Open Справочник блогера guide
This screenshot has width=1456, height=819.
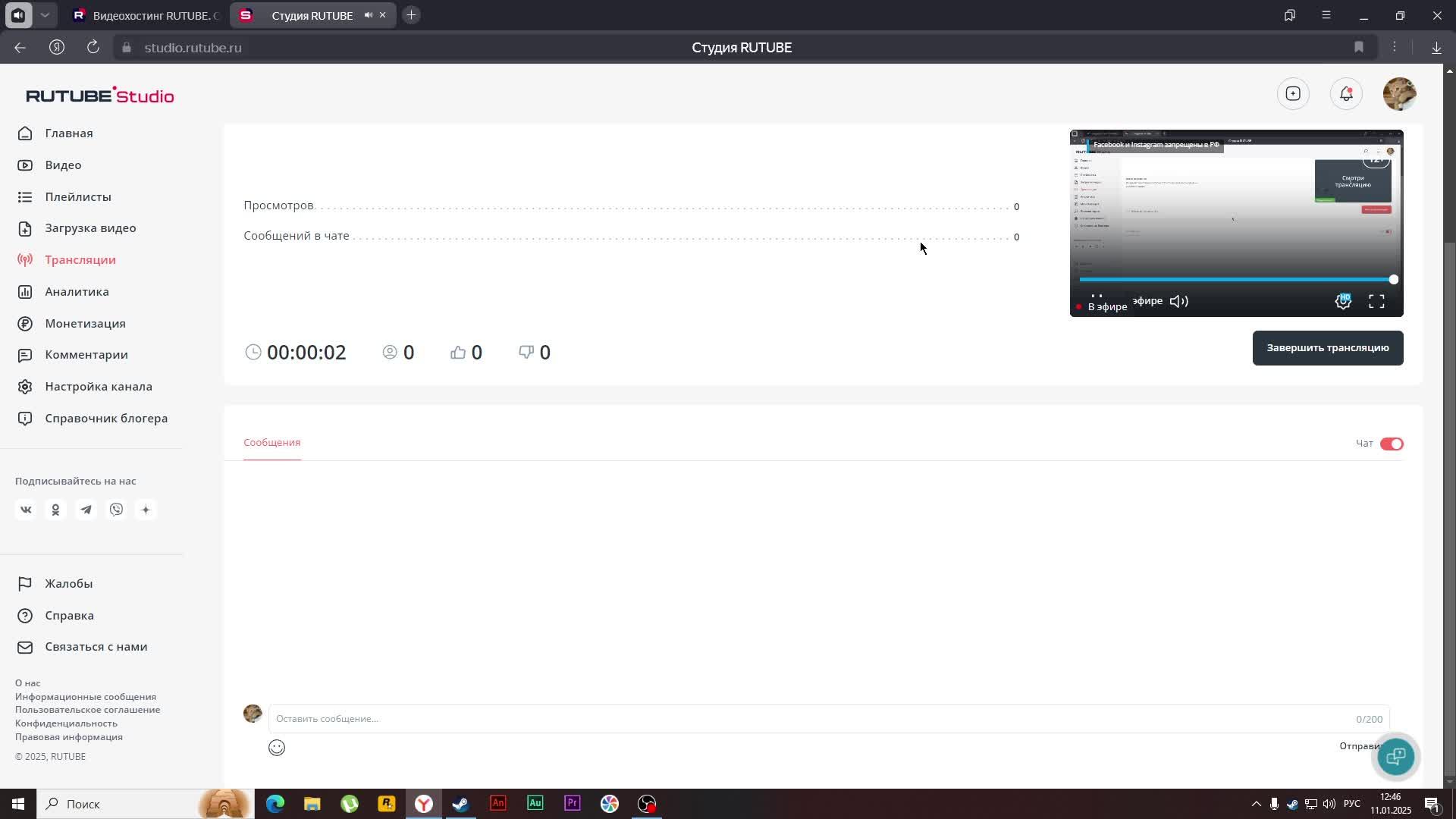point(105,419)
